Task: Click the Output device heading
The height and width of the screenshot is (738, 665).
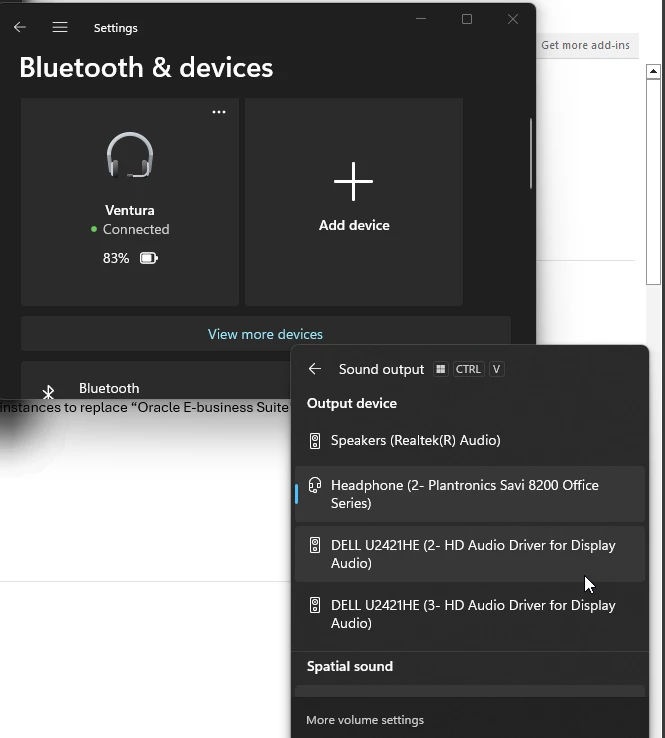Action: pos(352,404)
